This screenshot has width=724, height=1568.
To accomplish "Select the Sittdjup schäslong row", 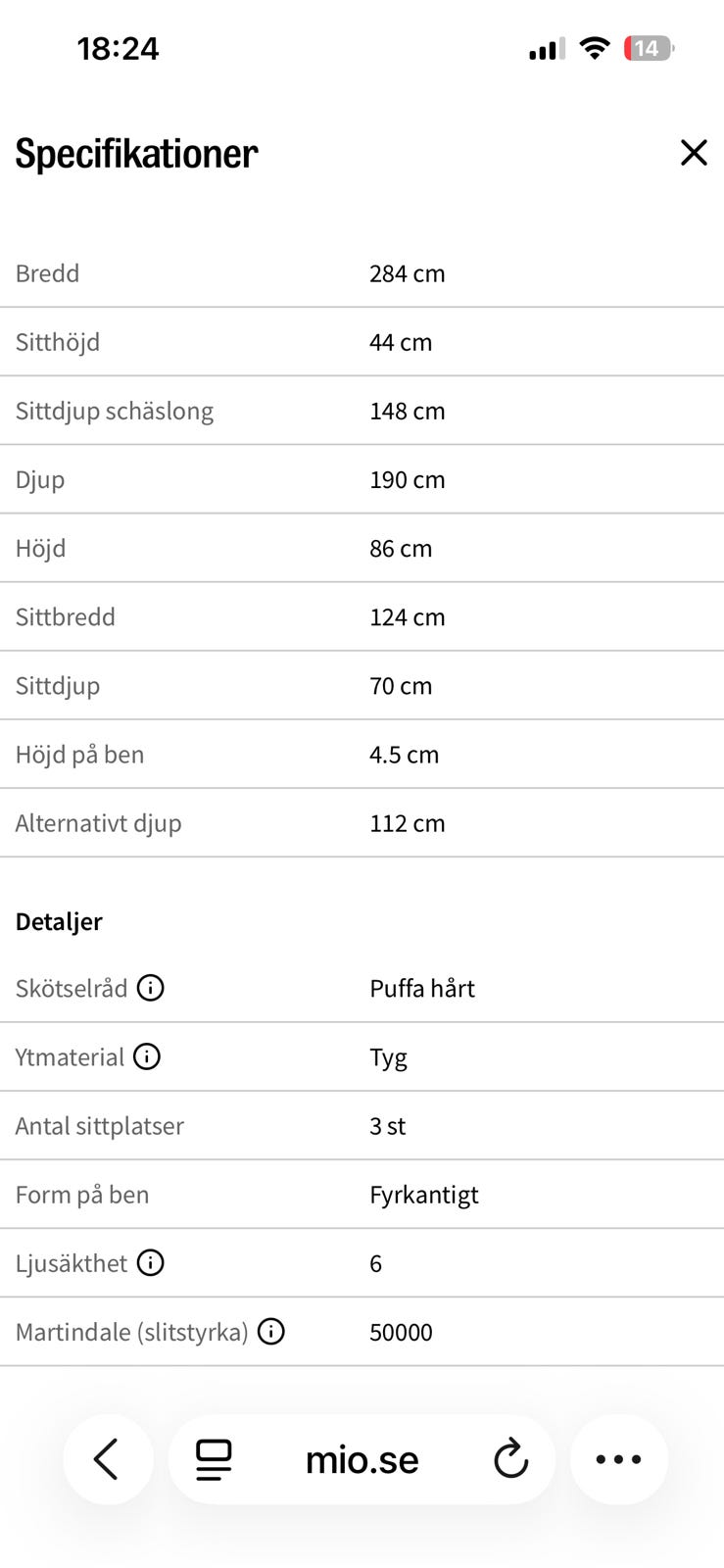I will (362, 411).
